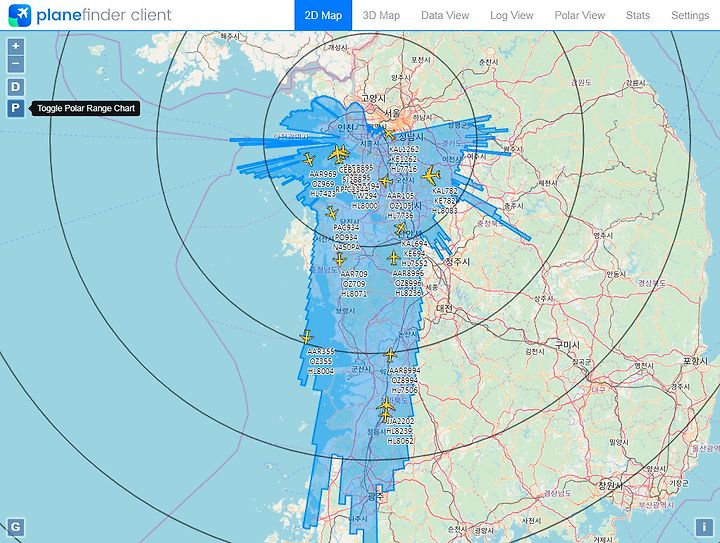Select the aircraft icon above KAL1262
Image resolution: width=720 pixels, height=543 pixels.
tap(388, 134)
